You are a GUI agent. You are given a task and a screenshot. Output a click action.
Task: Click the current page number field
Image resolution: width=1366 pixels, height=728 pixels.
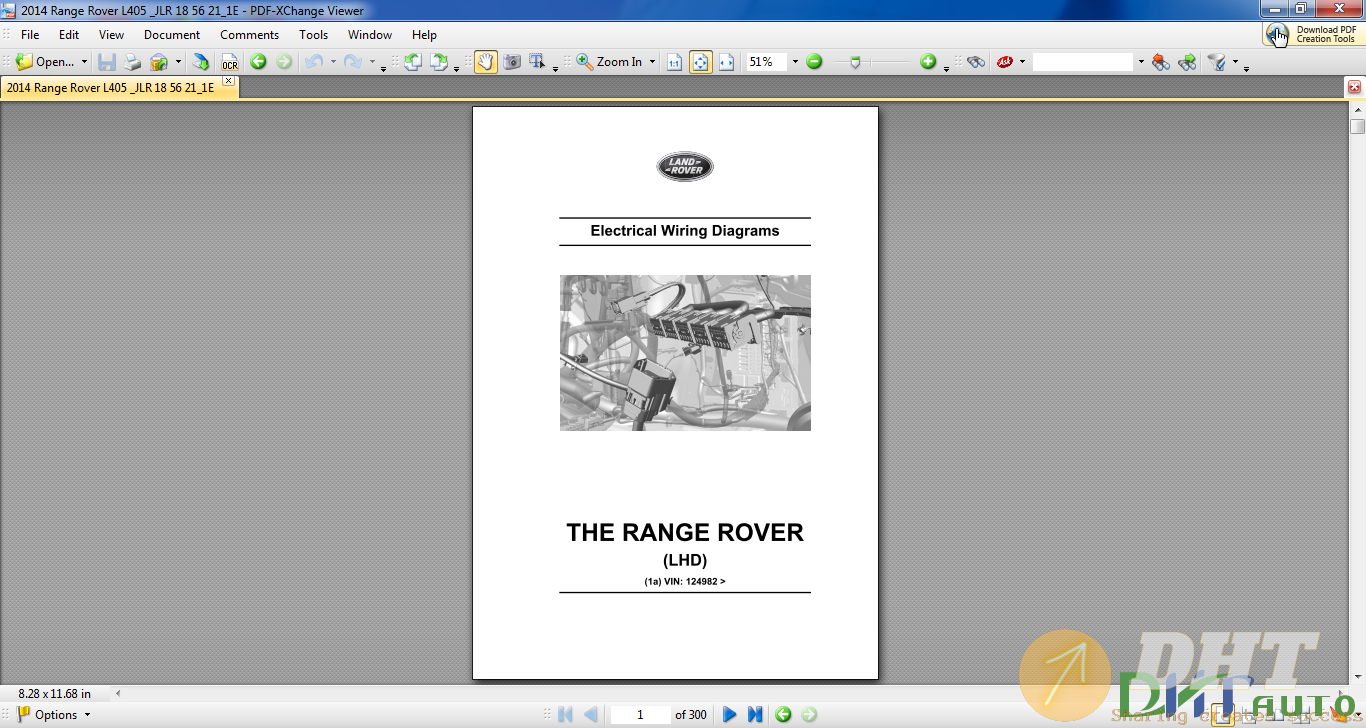click(640, 714)
